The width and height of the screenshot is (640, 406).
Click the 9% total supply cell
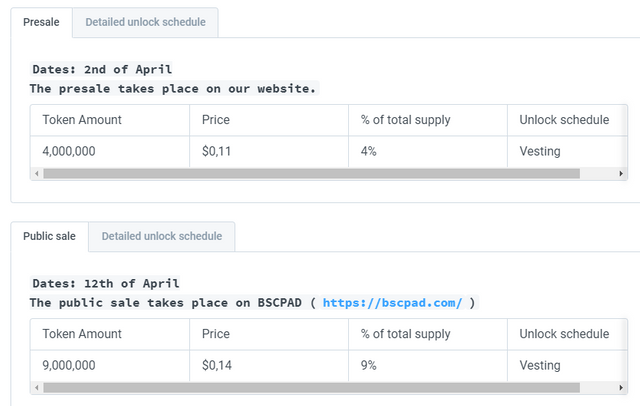(368, 366)
